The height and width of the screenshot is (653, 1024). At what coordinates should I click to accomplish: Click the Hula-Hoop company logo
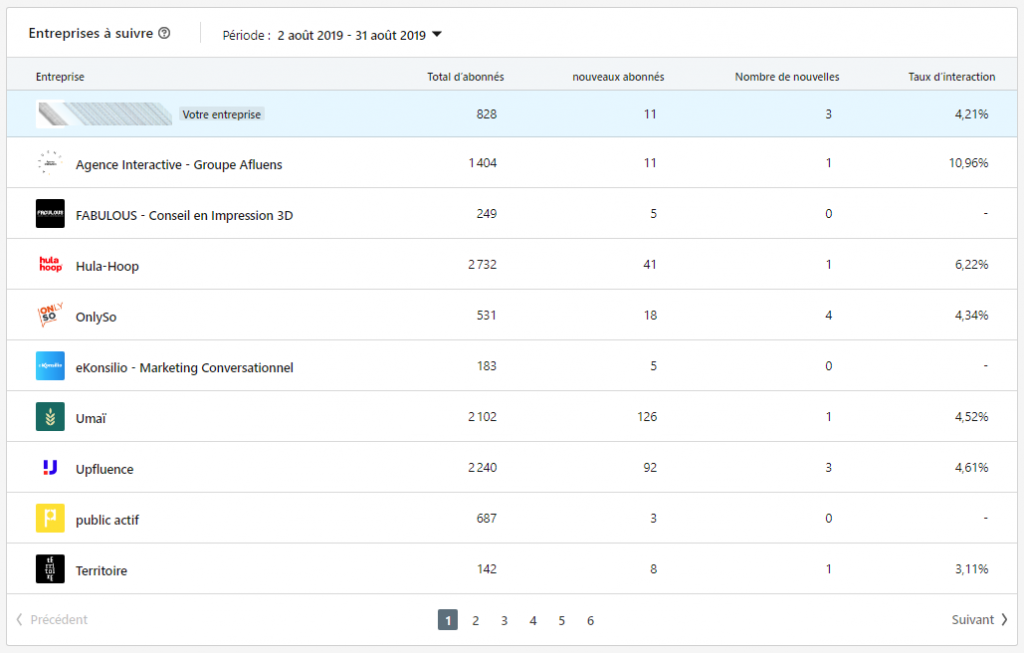[50, 265]
